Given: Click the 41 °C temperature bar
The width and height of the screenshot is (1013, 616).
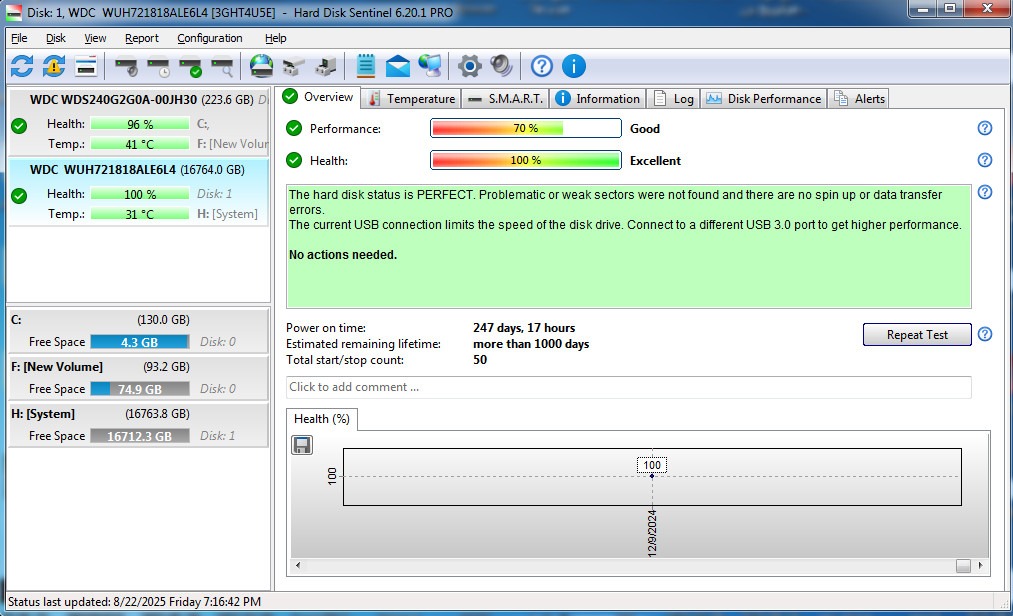Looking at the screenshot, I should tap(140, 144).
